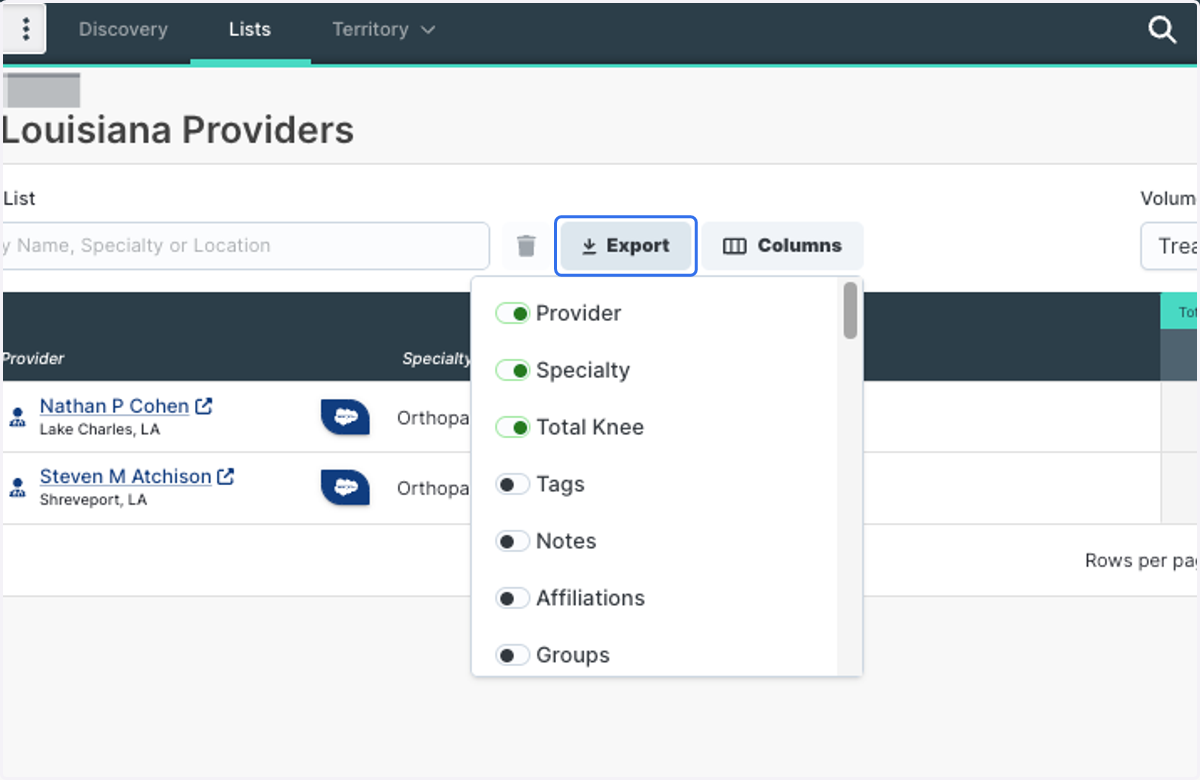Click the Columns button
This screenshot has height=780, width=1200.
(782, 246)
